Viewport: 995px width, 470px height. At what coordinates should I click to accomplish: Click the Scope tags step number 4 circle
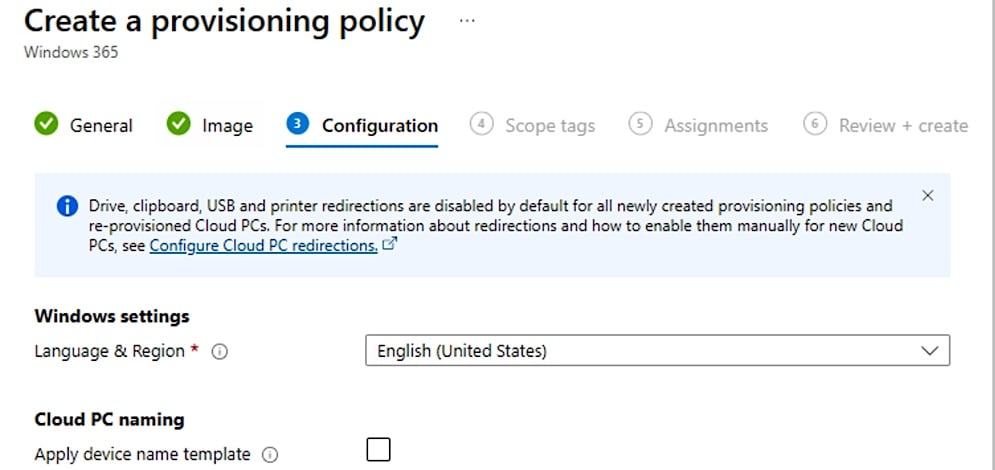481,124
